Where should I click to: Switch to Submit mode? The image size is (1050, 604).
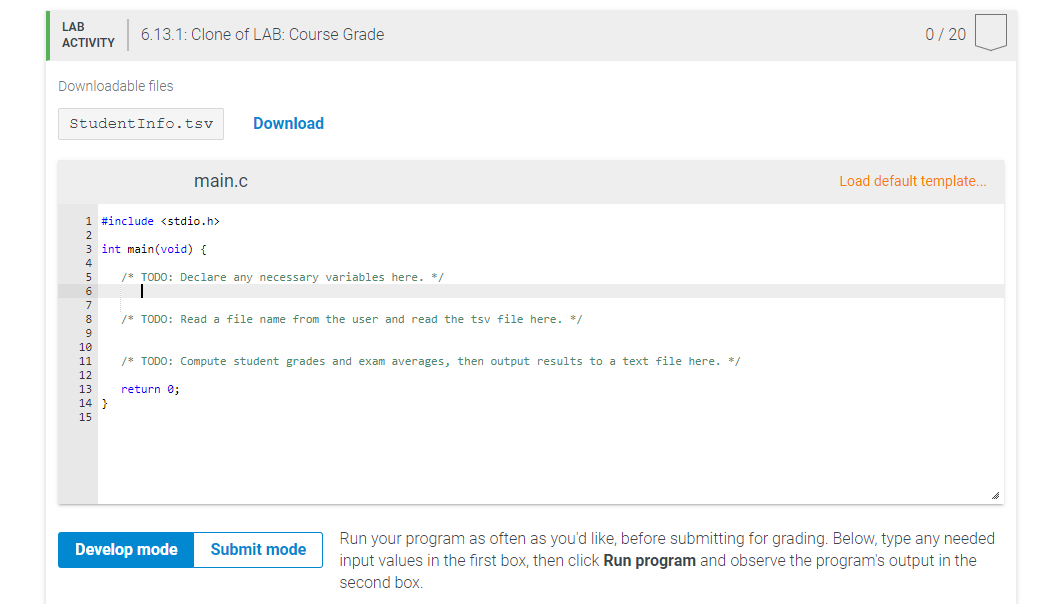pyautogui.click(x=257, y=549)
